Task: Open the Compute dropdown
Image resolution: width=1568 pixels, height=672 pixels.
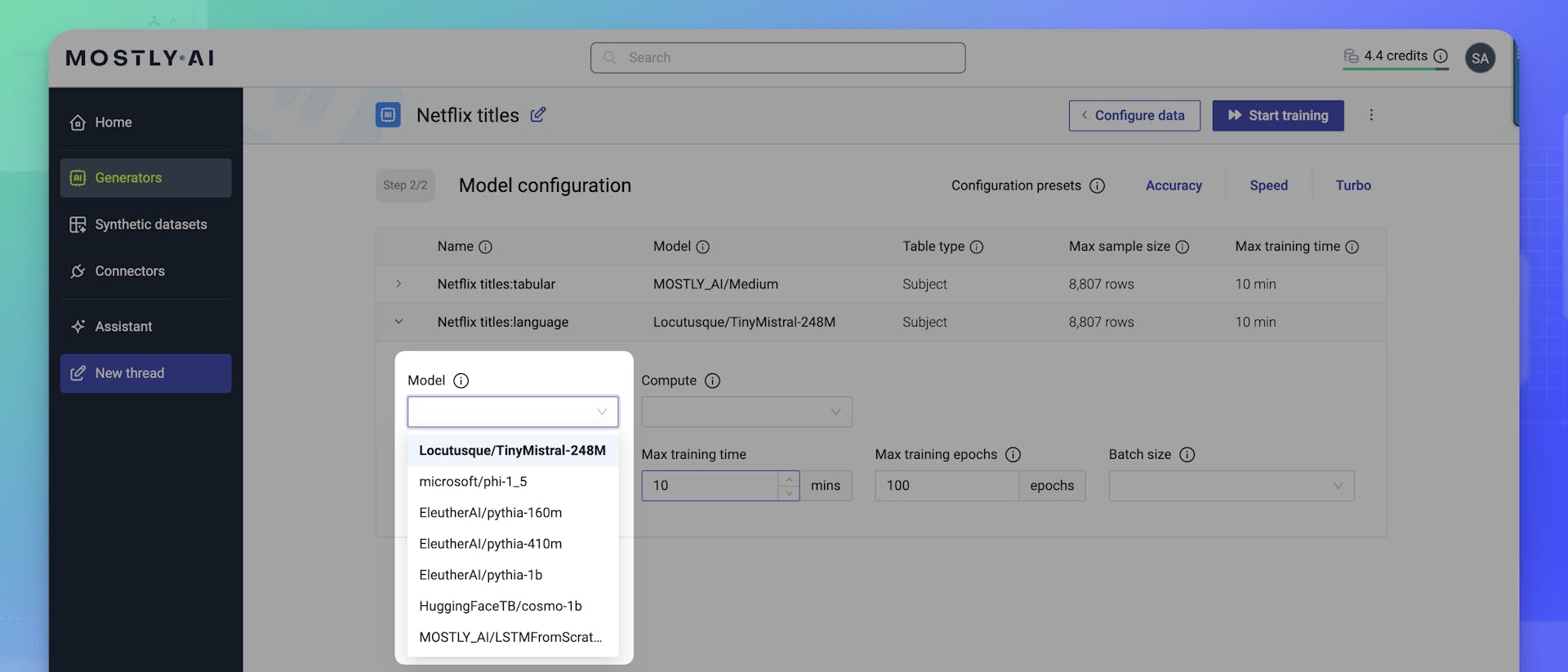Action: [746, 412]
